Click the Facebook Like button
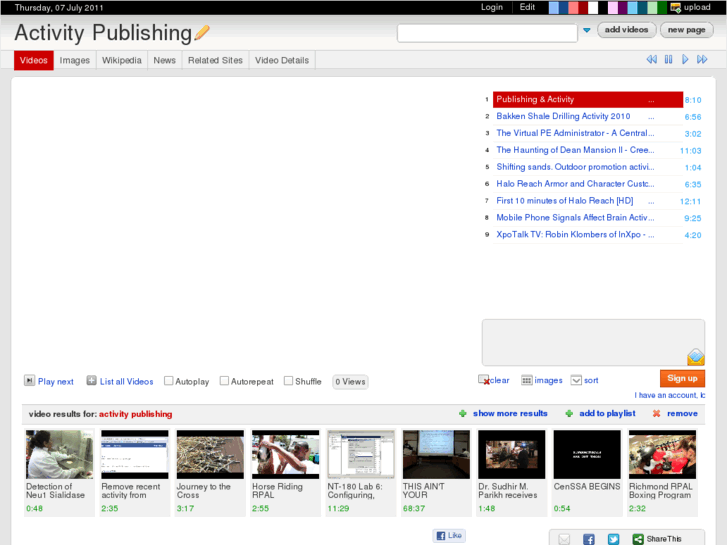 [x=449, y=535]
